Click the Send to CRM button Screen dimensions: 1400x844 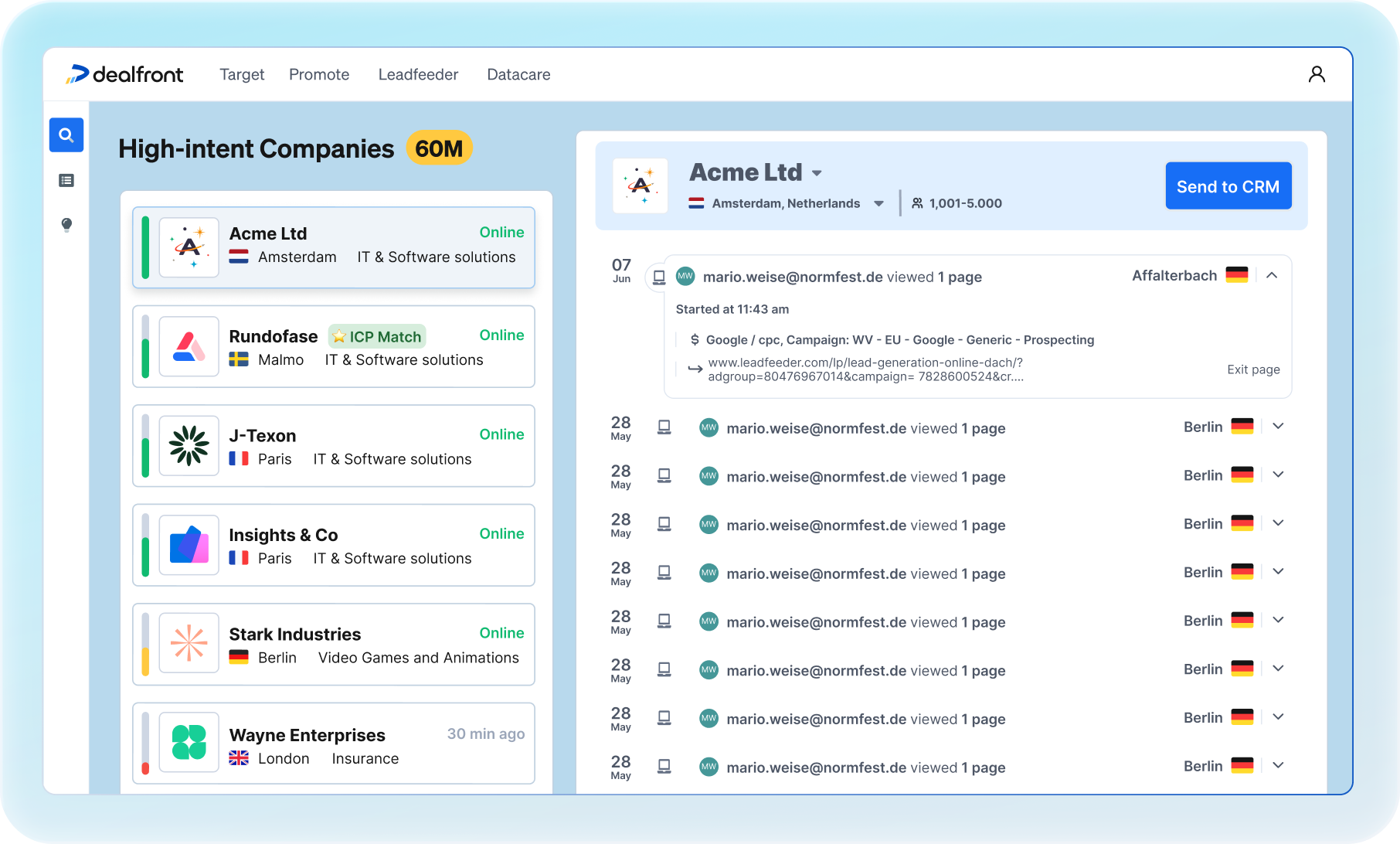tap(1228, 185)
